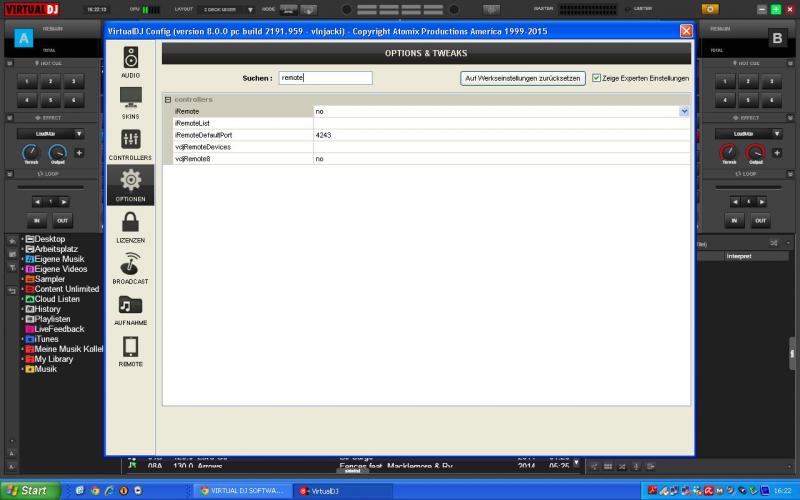Image resolution: width=800 pixels, height=500 pixels.
Task: Open Desktop folder in browser tree
Action: pyautogui.click(x=49, y=239)
